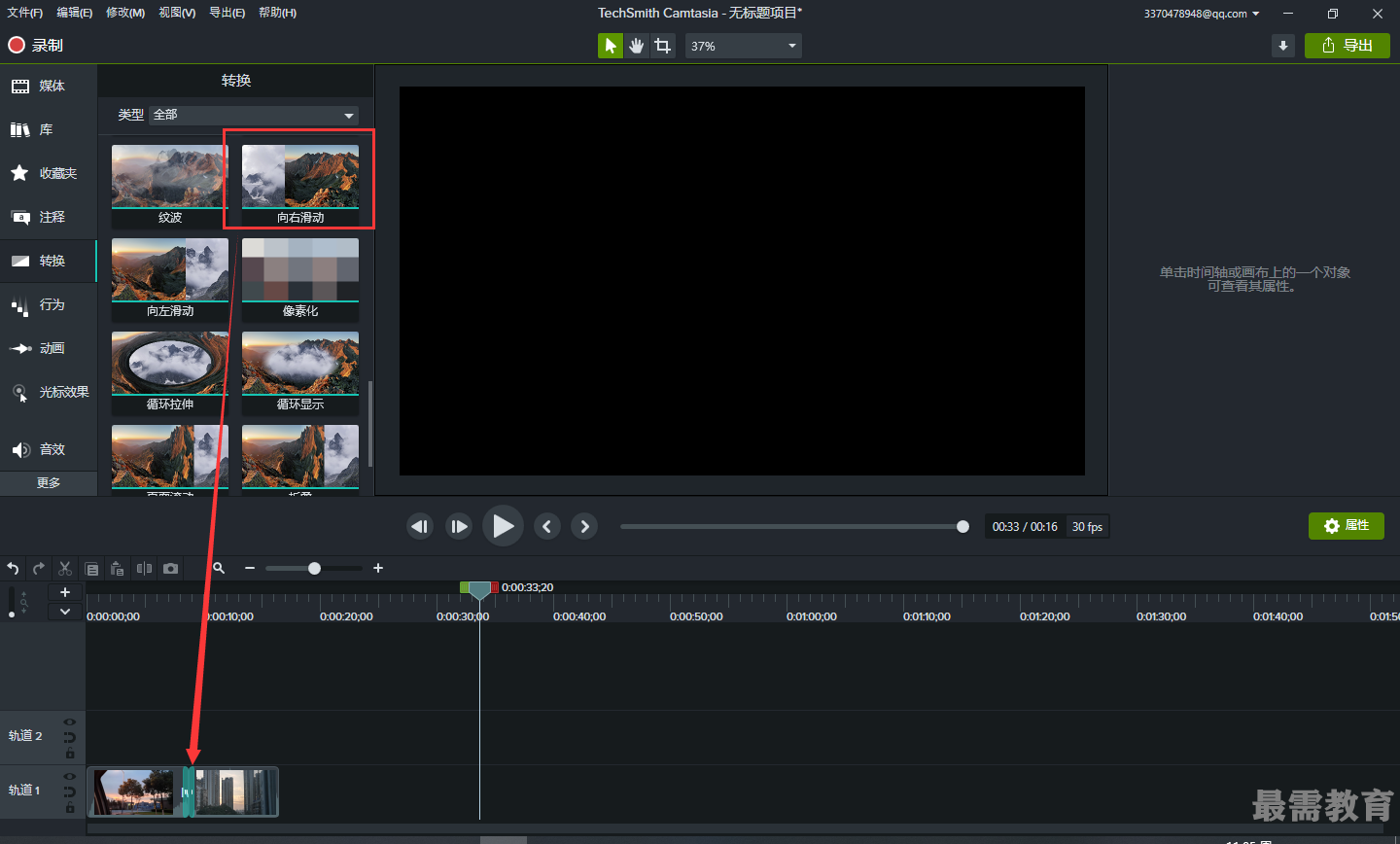This screenshot has height=844, width=1400.
Task: Click the playback progress slider handle
Action: 962,526
